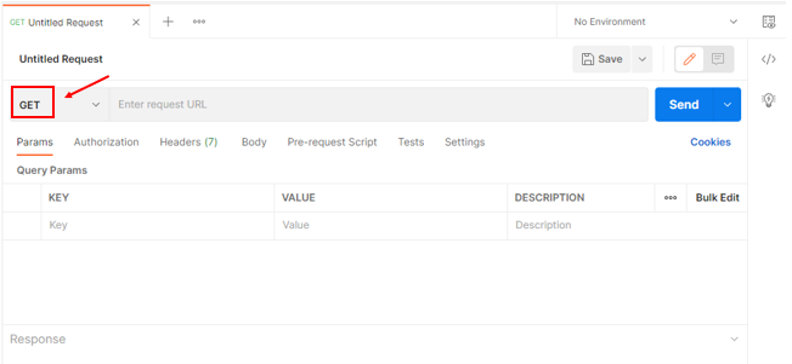The height and width of the screenshot is (364, 792).
Task: Open the tab options ellipsis menu
Action: click(x=199, y=22)
